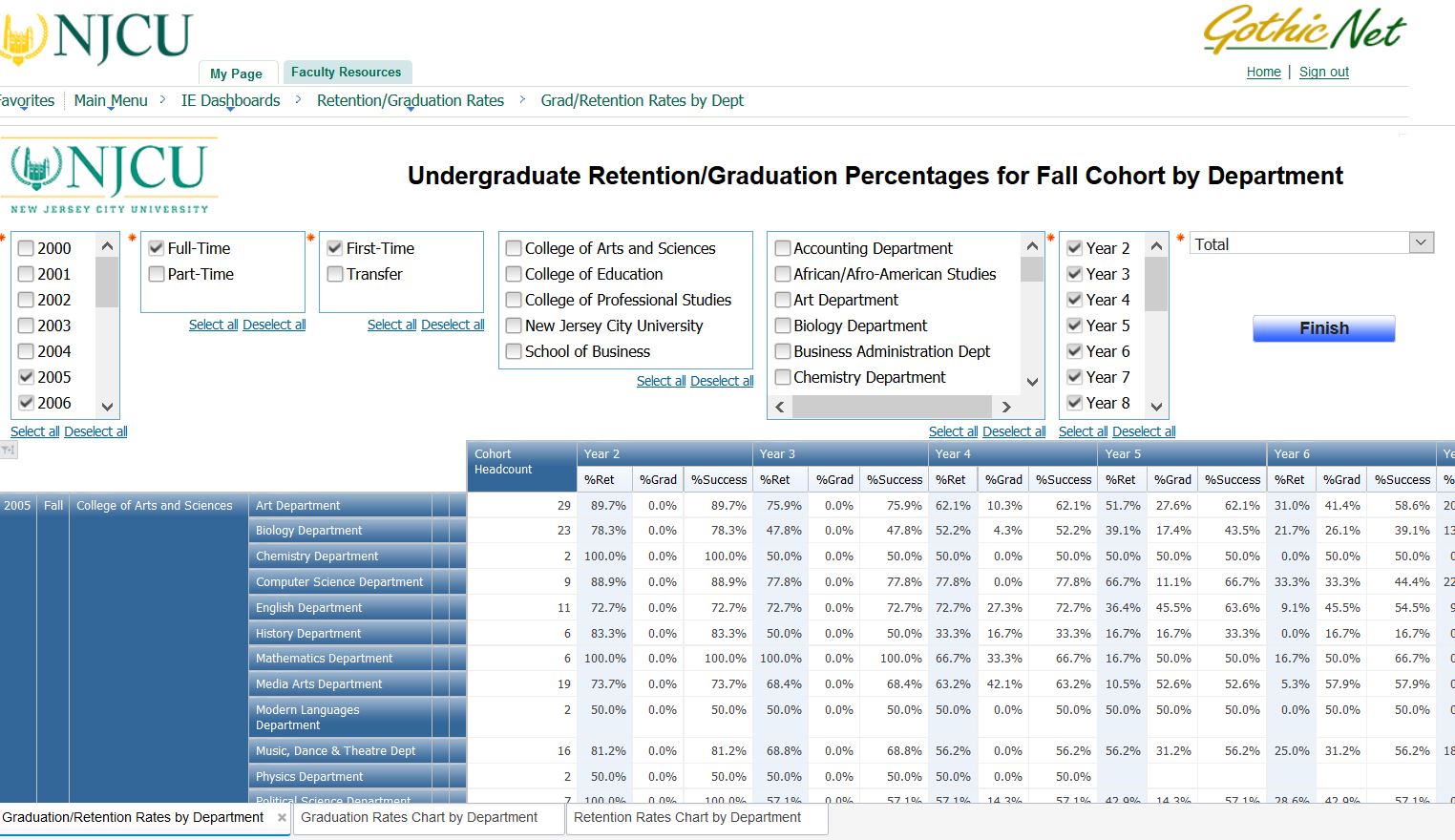Click the NJCU logo beside the page title
Image resolution: width=1455 pixels, height=840 pixels.
[x=108, y=172]
